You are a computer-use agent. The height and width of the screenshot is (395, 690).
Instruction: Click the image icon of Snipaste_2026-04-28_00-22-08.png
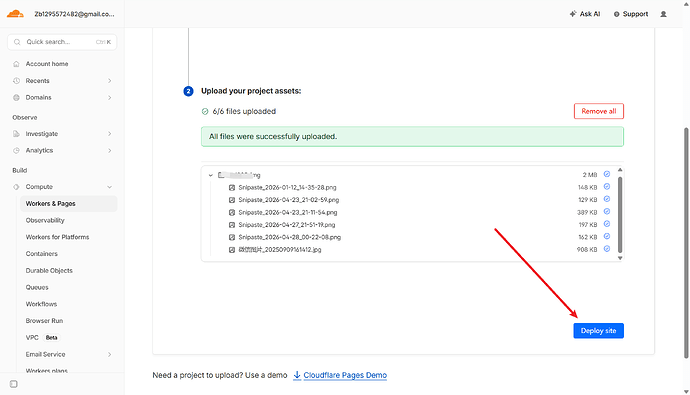click(232, 238)
